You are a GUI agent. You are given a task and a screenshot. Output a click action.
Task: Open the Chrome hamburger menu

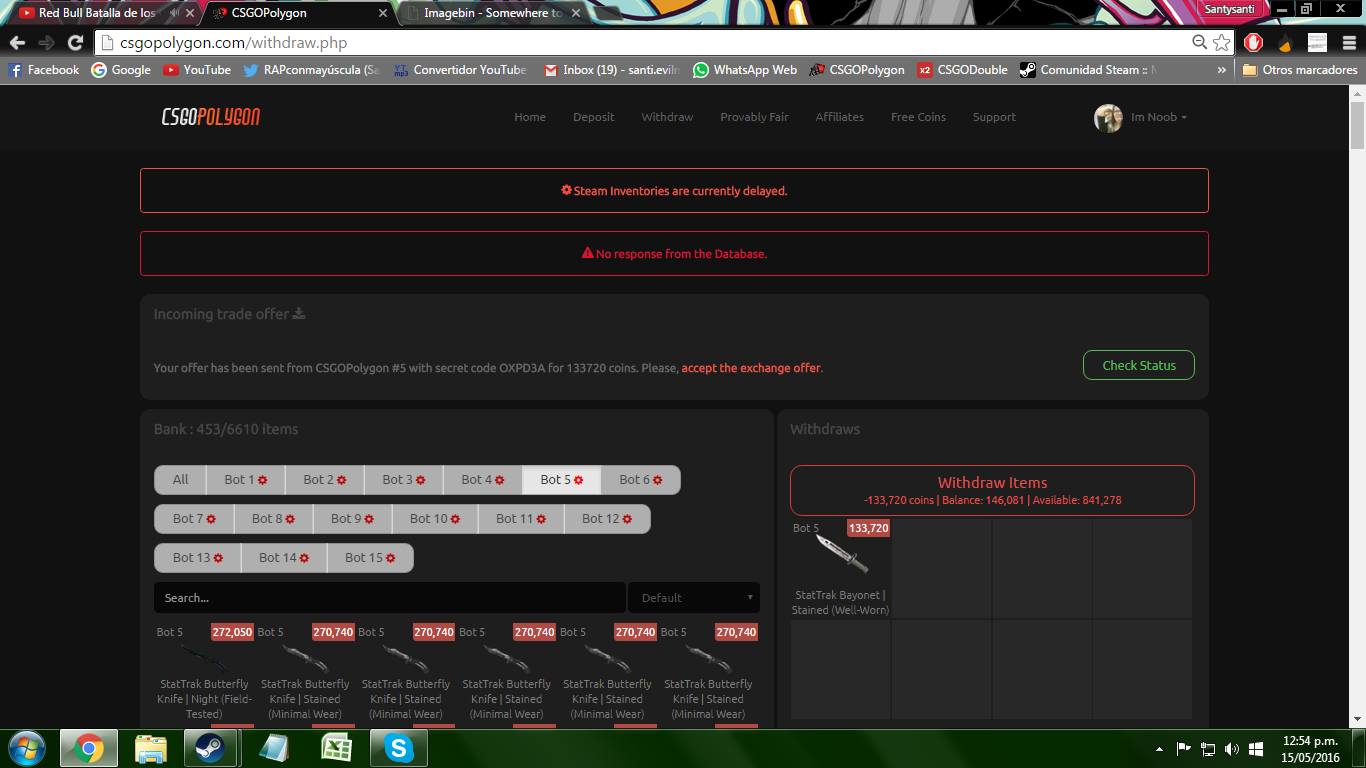1349,43
